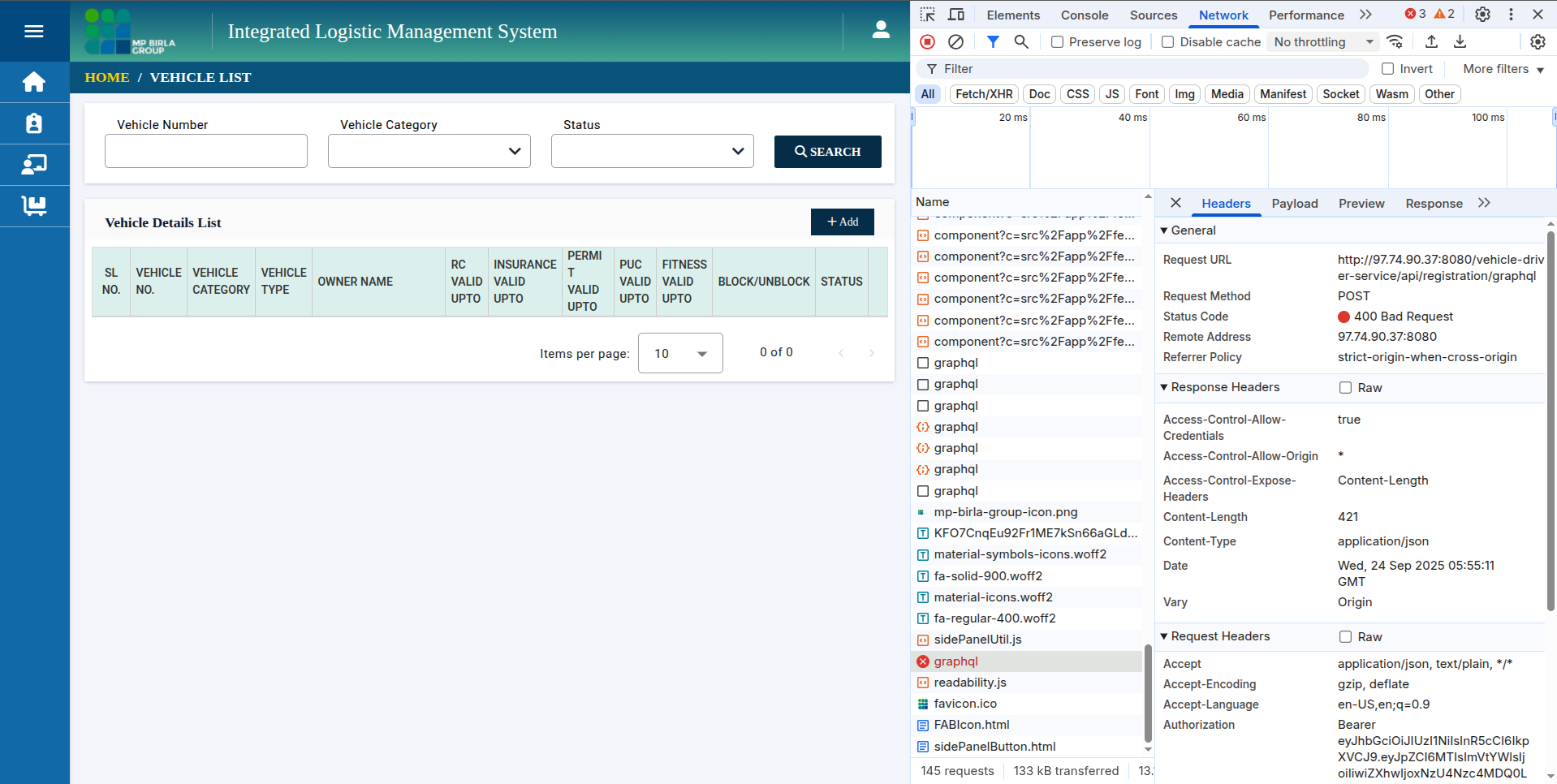Click the Add vehicle button
This screenshot has width=1557, height=784.
click(842, 222)
